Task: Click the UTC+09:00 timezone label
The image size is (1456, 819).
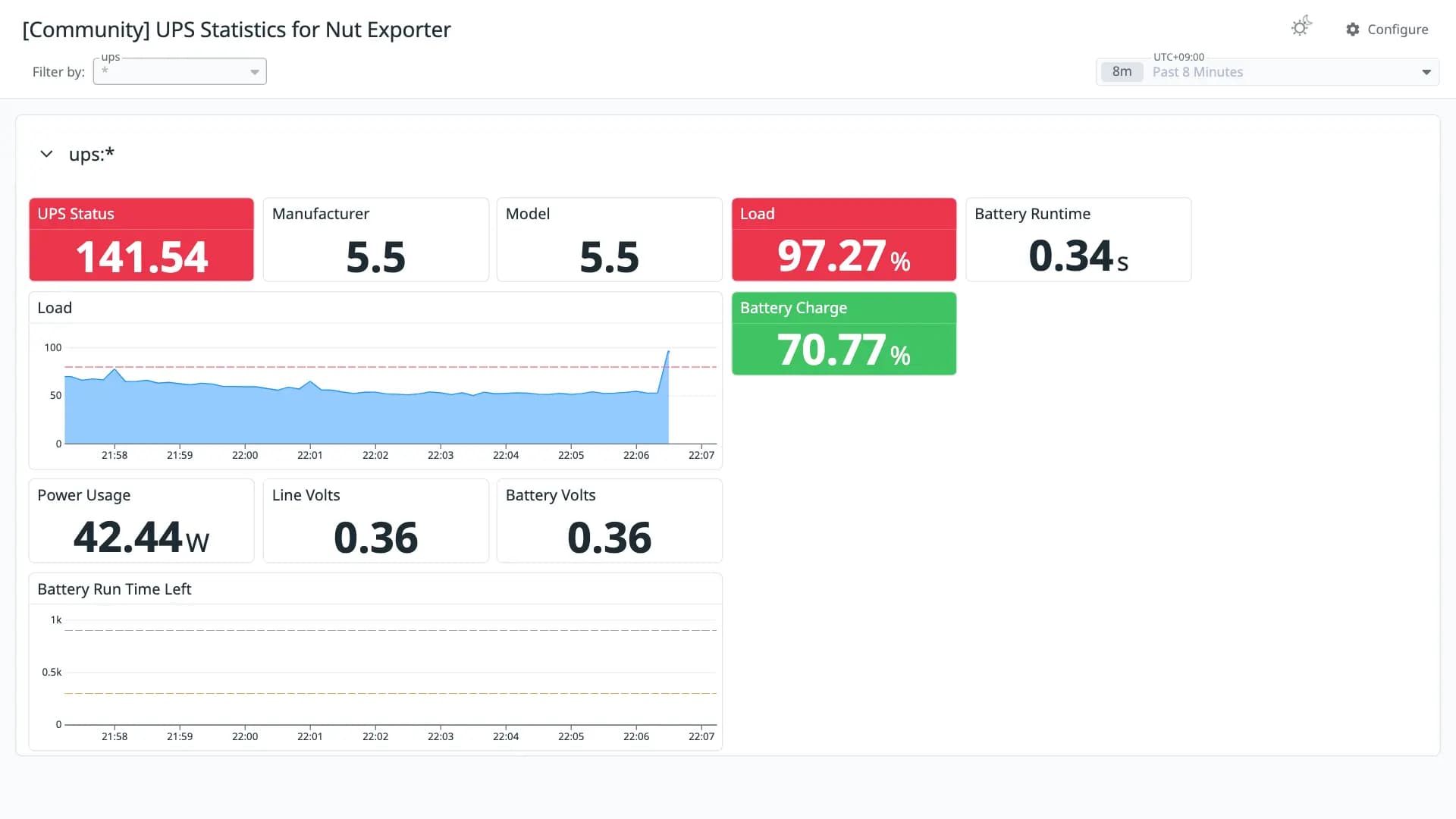Action: 1178,57
